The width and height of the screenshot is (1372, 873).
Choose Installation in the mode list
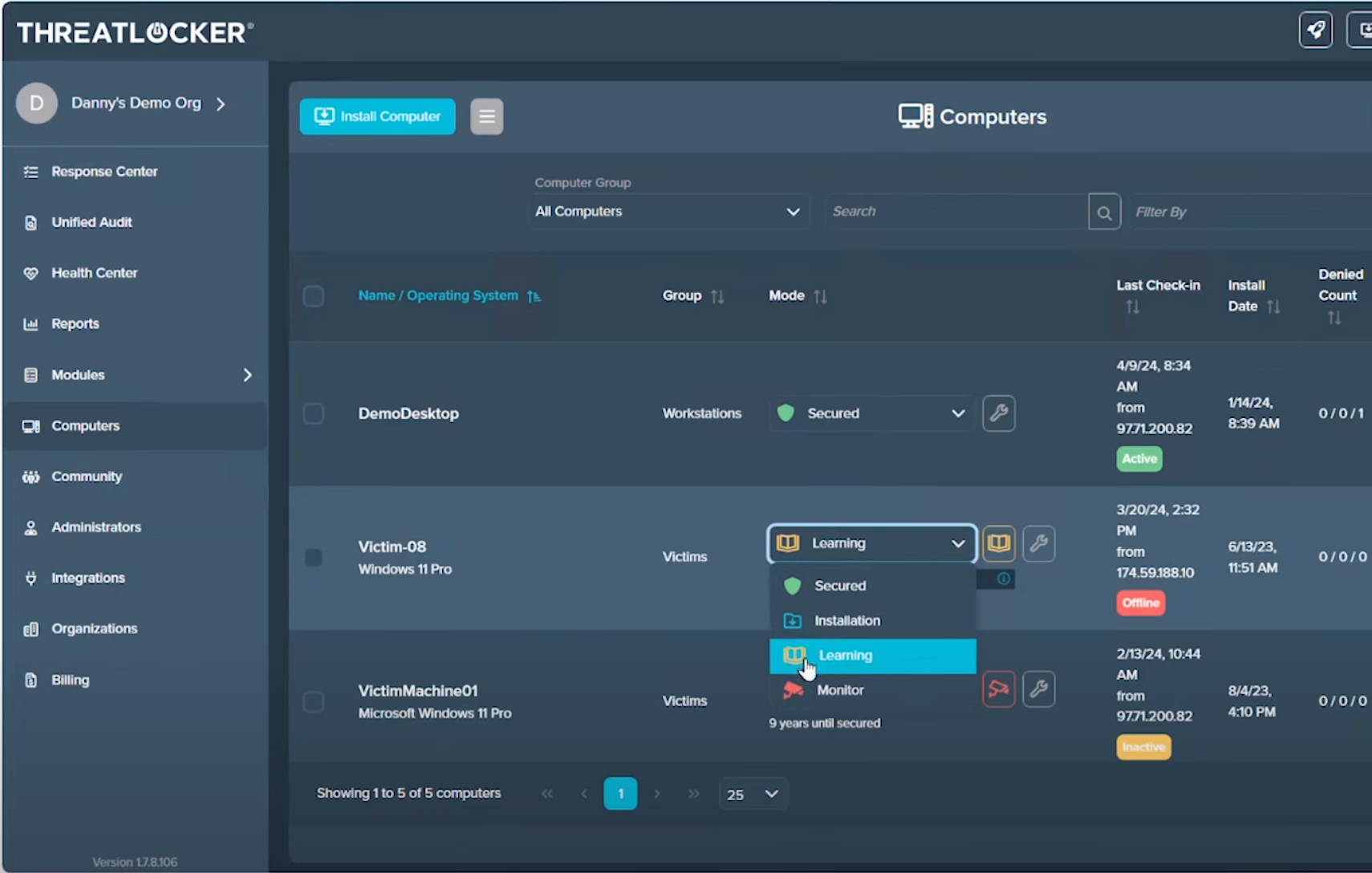pyautogui.click(x=873, y=620)
